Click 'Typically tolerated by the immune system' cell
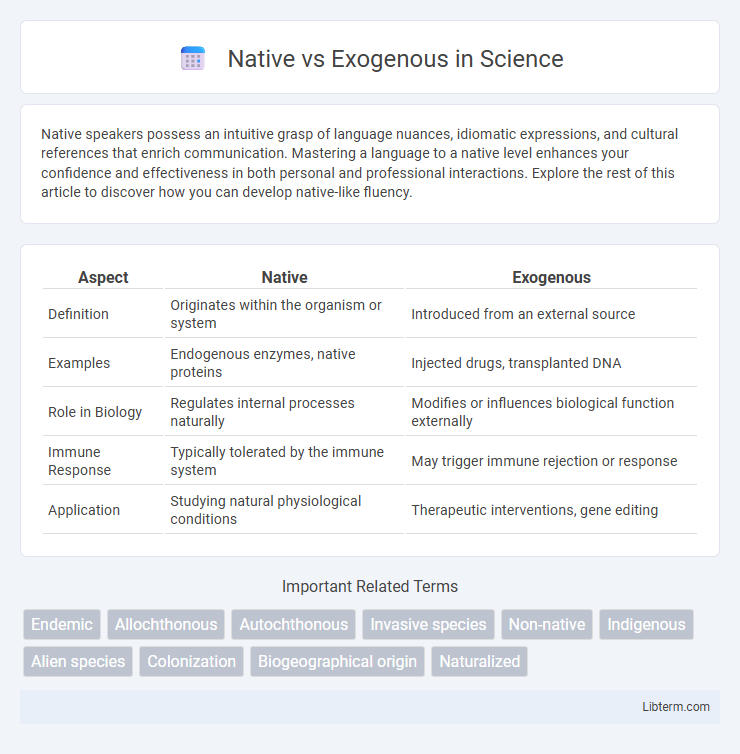740x754 pixels. coord(285,461)
